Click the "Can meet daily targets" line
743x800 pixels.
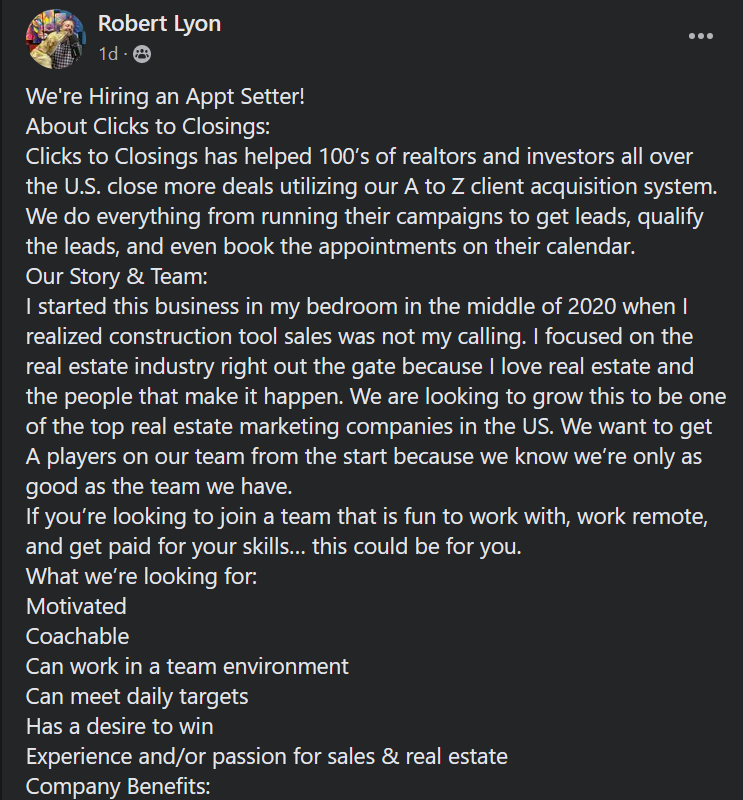(x=138, y=696)
